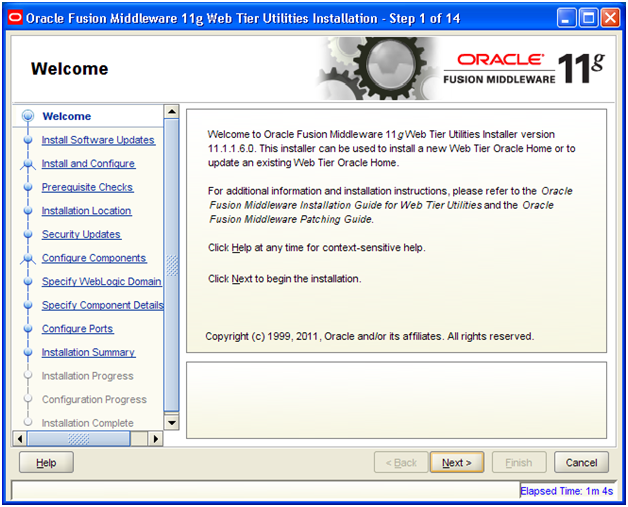Select the Welcome step in navigation
The width and height of the screenshot is (628, 507).
click(67, 116)
